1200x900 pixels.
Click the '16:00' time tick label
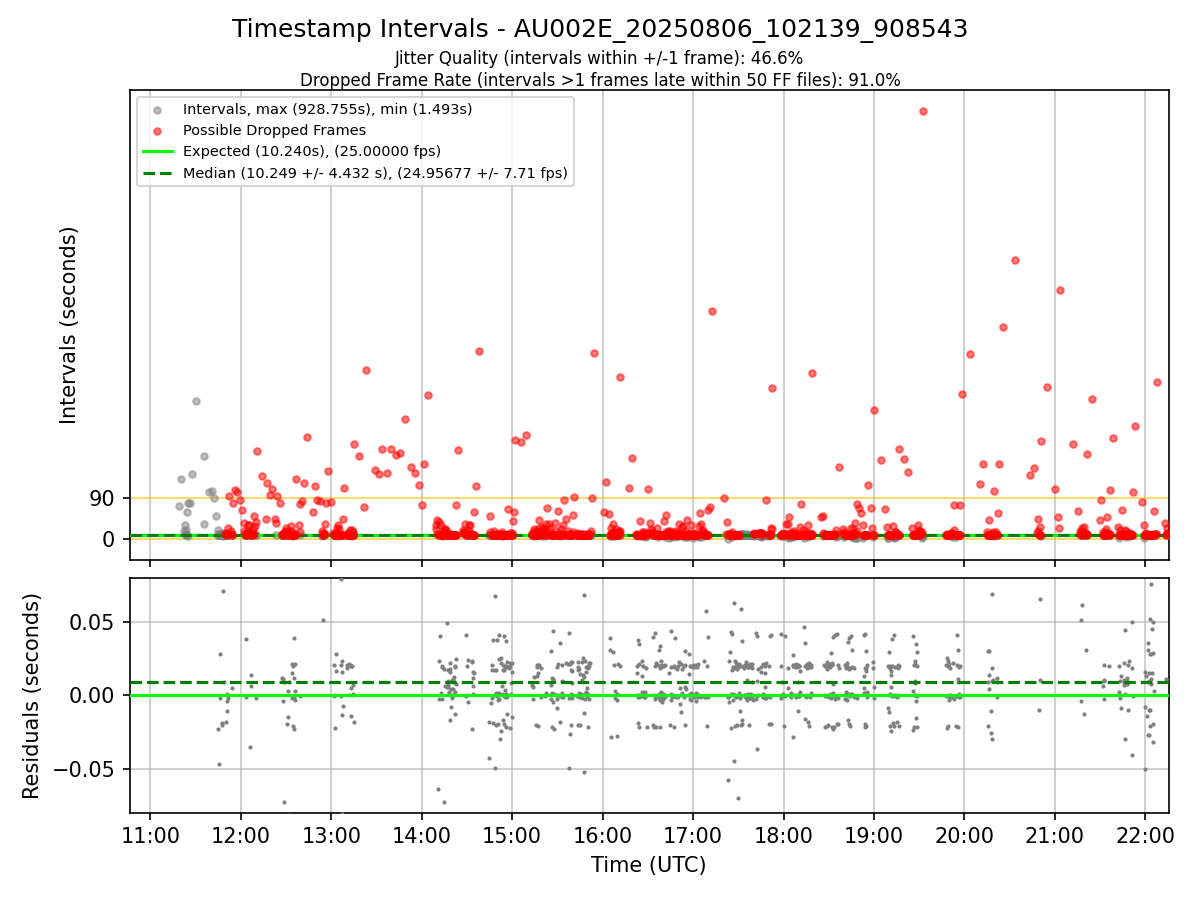[x=603, y=834]
